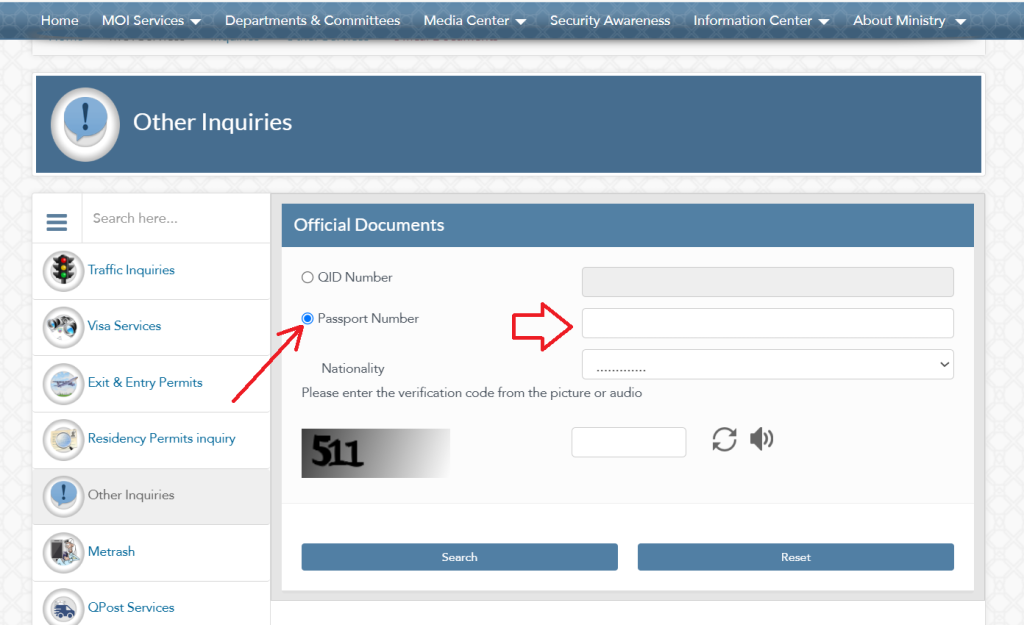The height and width of the screenshot is (625, 1024).
Task: Expand the Media Center menu
Action: (475, 20)
